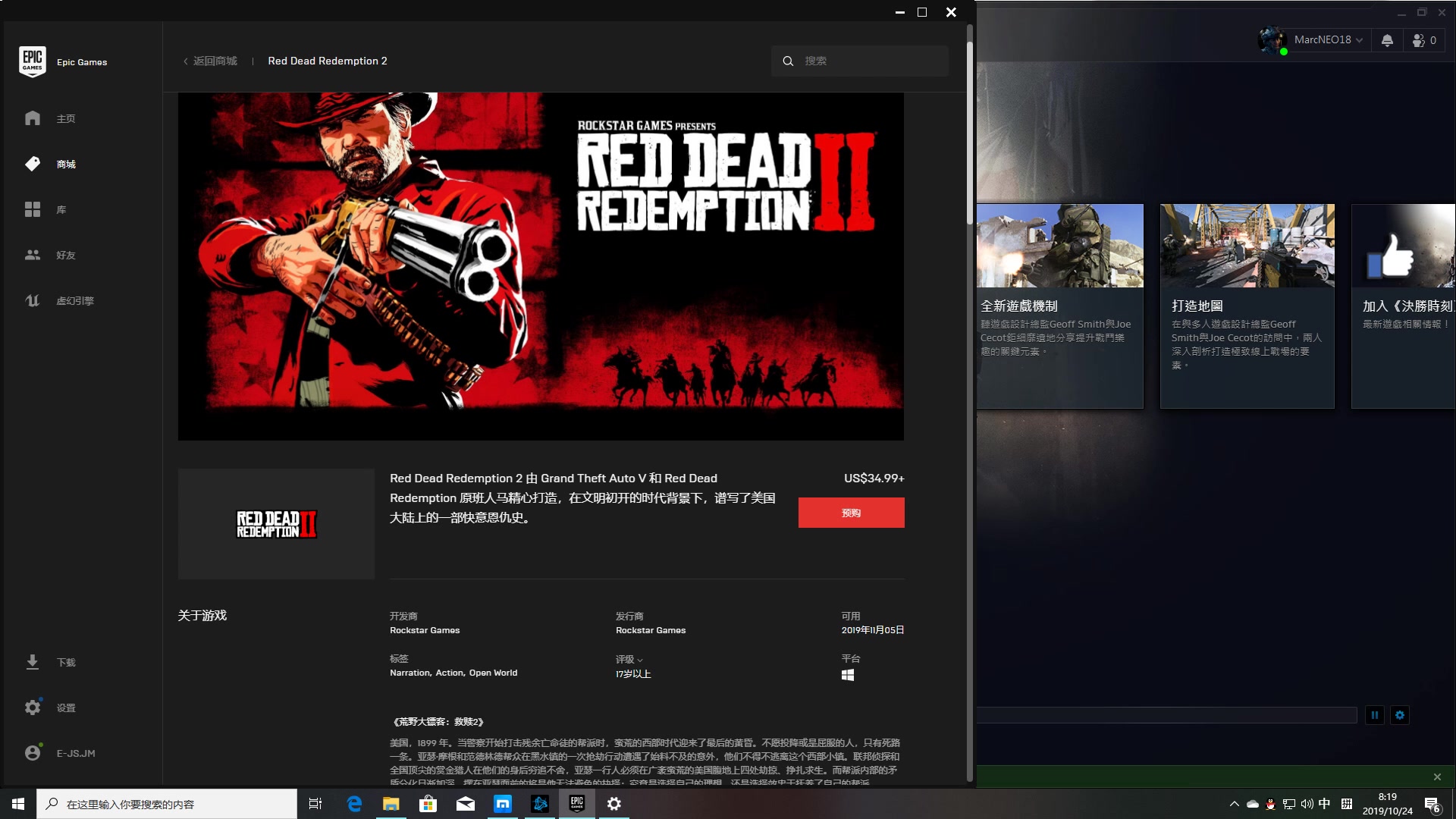This screenshot has height=819, width=1456.
Task: Open the 库 library grid icon
Action: click(33, 209)
